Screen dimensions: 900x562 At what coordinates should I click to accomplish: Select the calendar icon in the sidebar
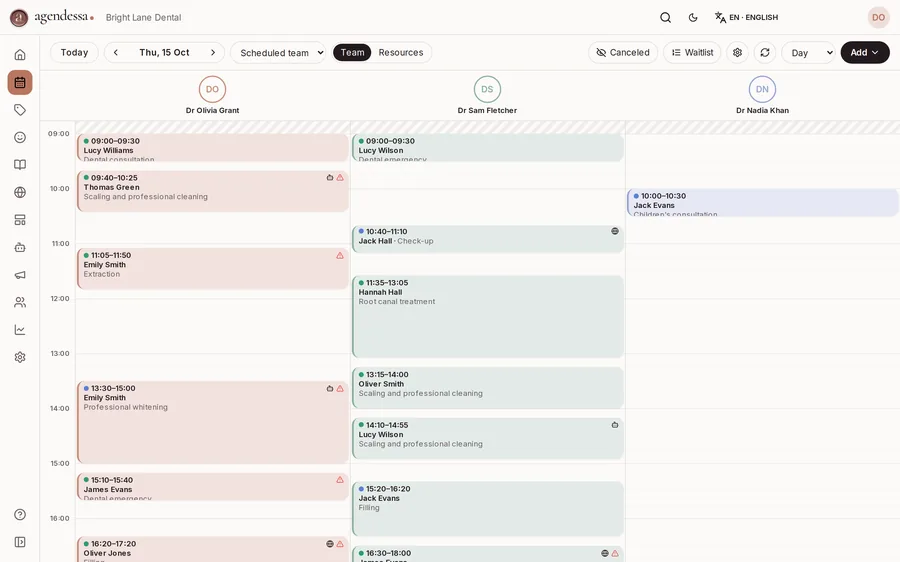pyautogui.click(x=20, y=82)
